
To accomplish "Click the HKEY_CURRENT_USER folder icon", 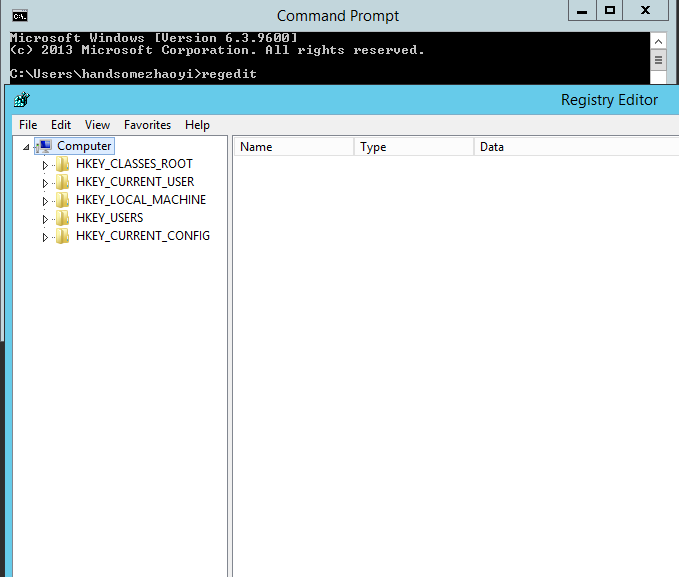I will point(63,182).
